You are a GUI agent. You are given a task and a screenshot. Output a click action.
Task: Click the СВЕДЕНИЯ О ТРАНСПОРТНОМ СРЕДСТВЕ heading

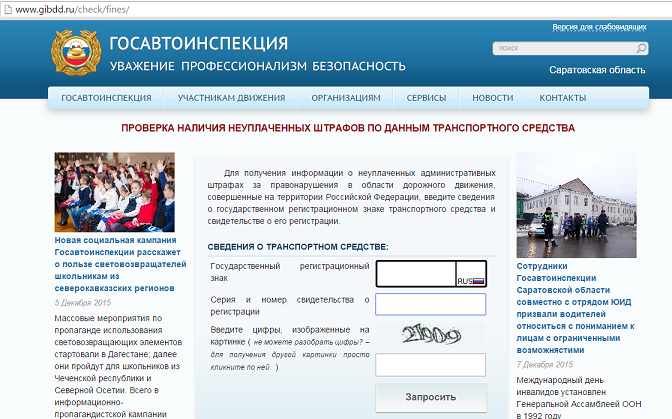298,247
